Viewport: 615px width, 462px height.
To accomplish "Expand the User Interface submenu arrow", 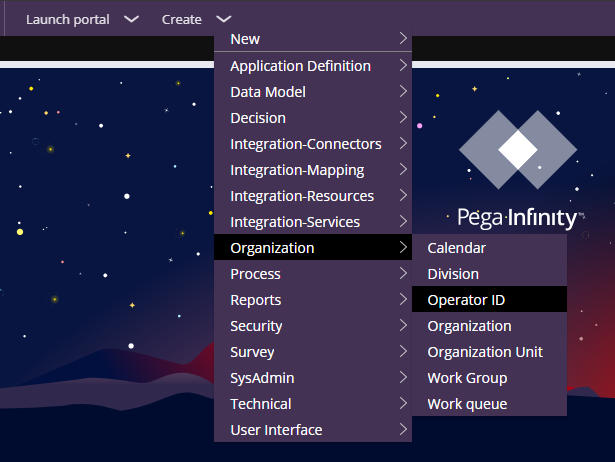I will 403,430.
